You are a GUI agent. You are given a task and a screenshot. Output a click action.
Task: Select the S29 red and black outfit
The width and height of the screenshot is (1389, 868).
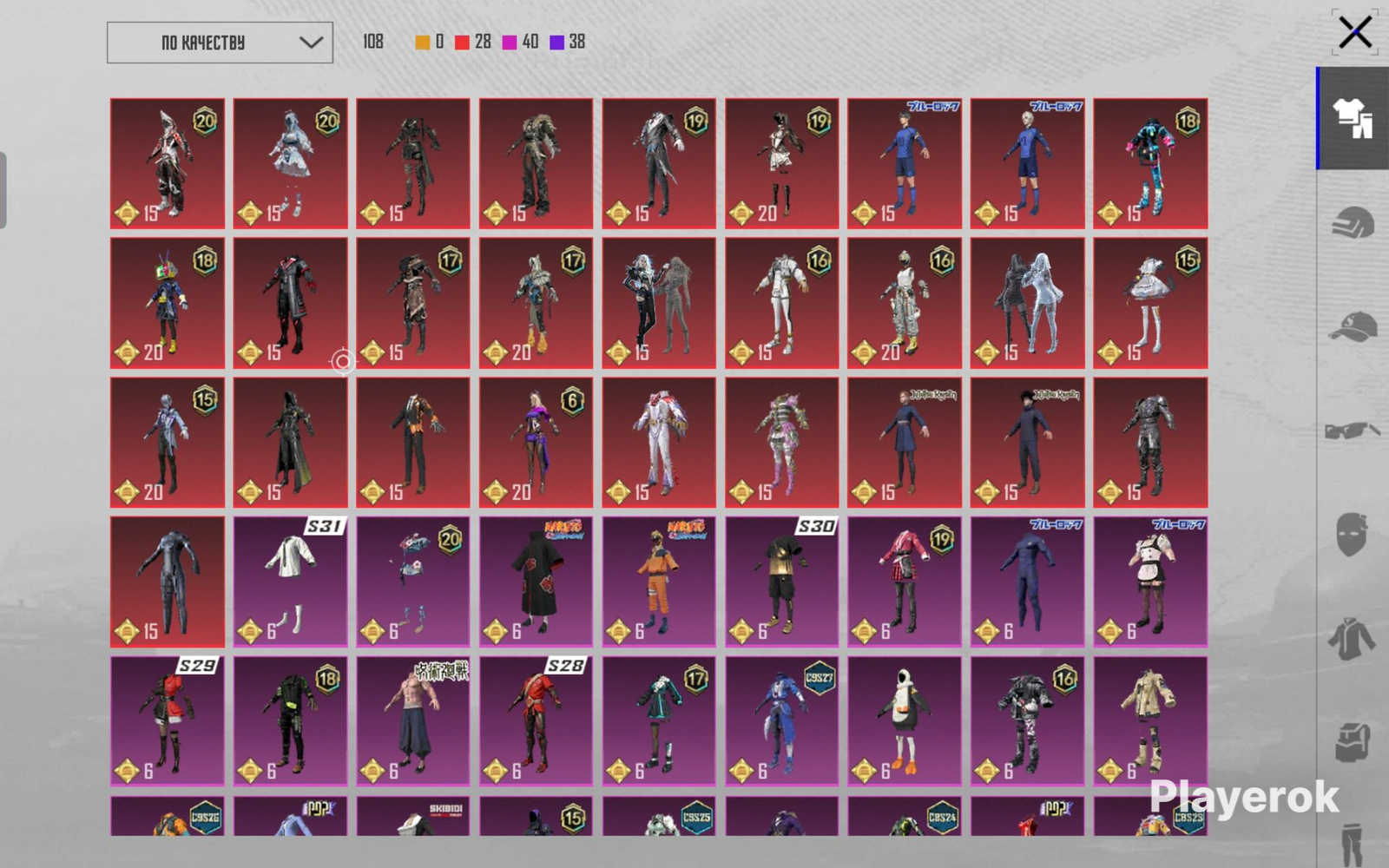point(167,721)
